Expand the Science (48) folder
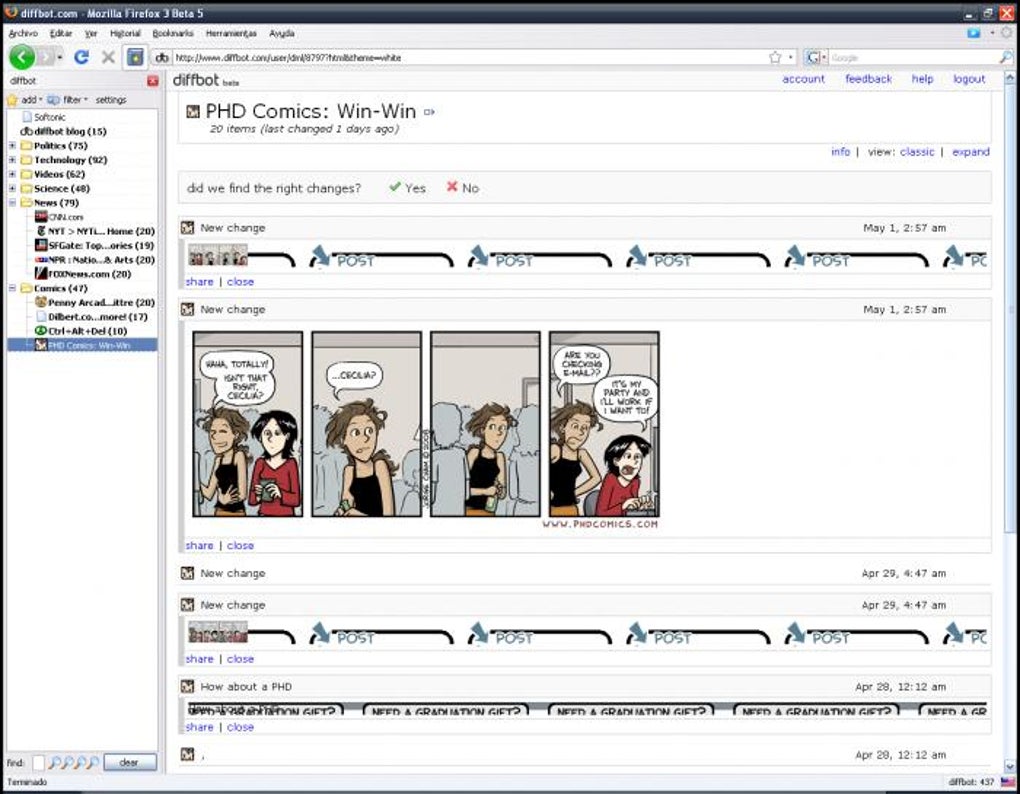Viewport: 1020px width, 794px height. click(12, 189)
